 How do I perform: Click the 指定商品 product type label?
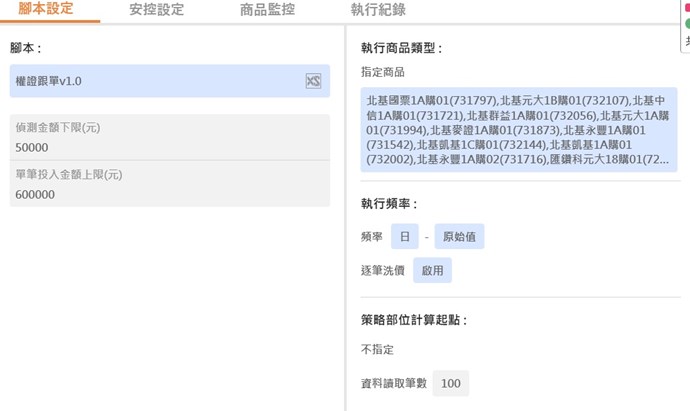pyautogui.click(x=383, y=72)
